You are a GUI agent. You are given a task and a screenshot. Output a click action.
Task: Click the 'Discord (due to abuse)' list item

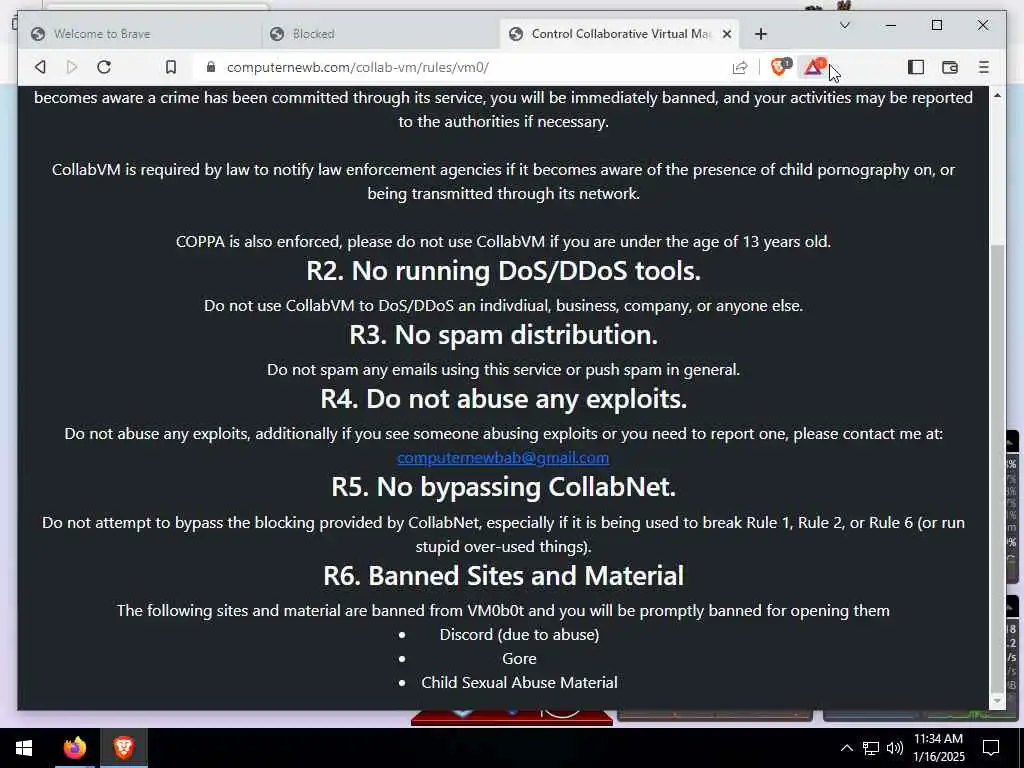click(519, 635)
